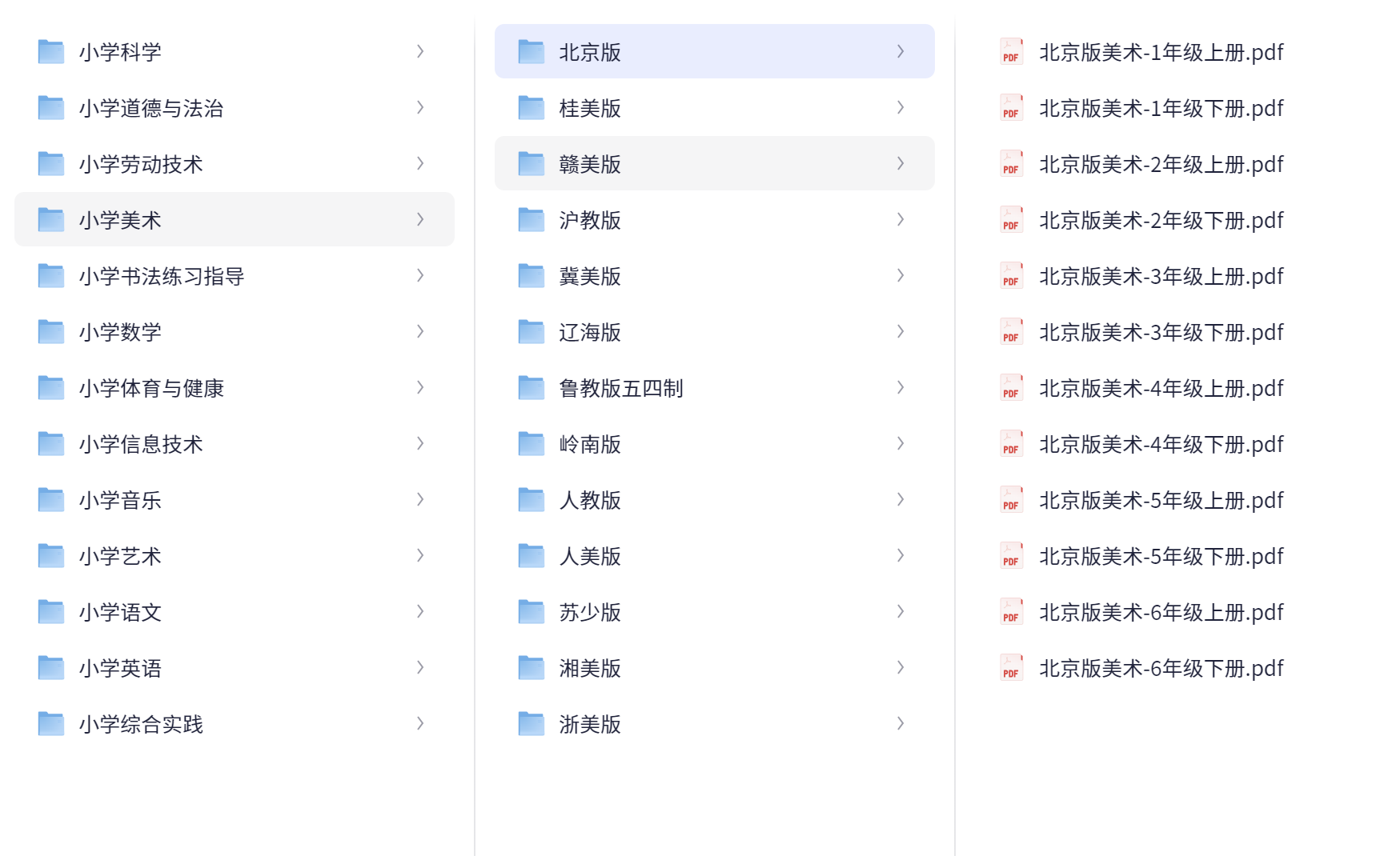
Task: Click the PDF icon of 北京版美术-4年级上册.pdf
Action: (1012, 387)
